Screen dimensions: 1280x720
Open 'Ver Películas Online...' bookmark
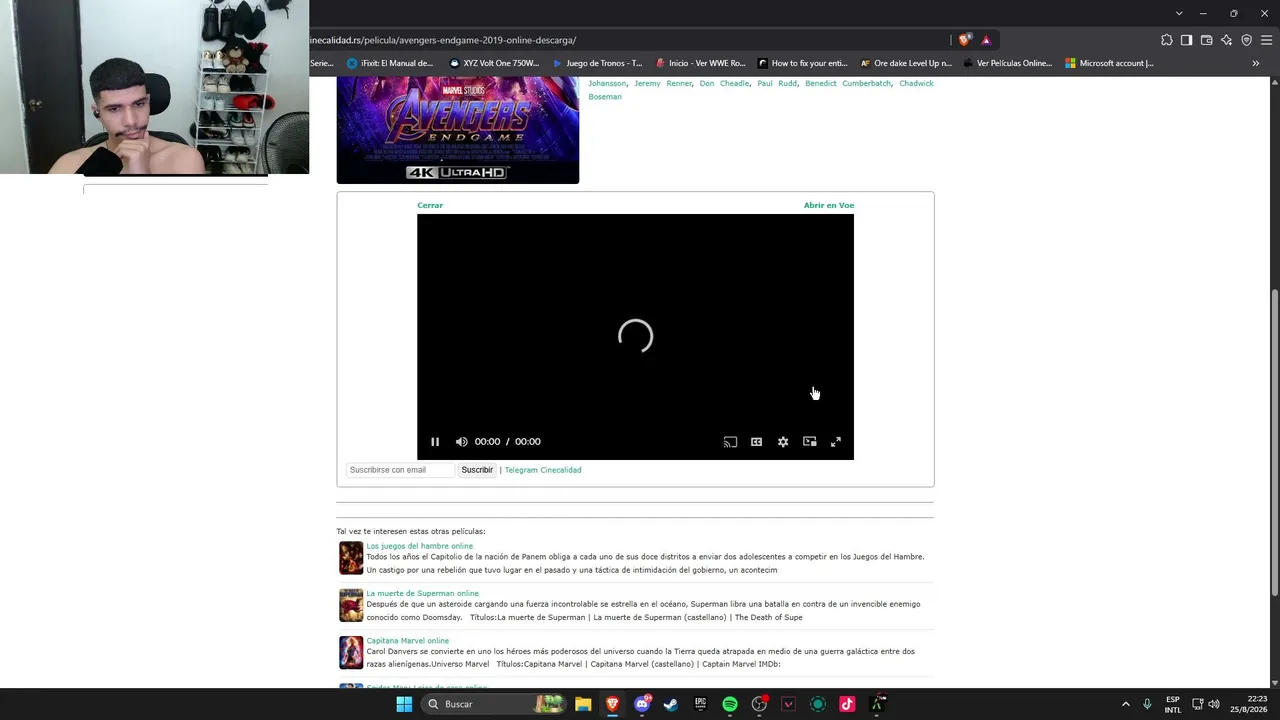[x=1008, y=63]
